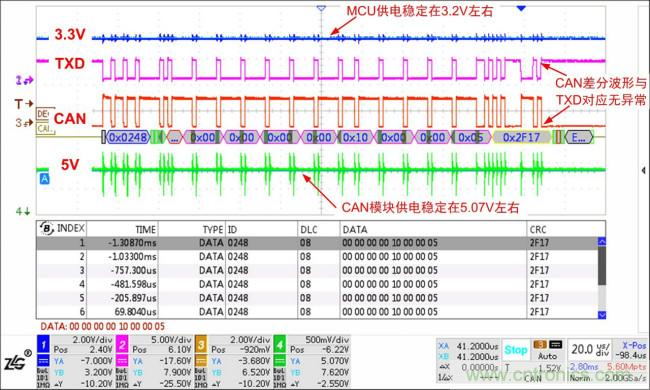
Task: Click the blue A cursor marker
Action: click(x=44, y=179)
